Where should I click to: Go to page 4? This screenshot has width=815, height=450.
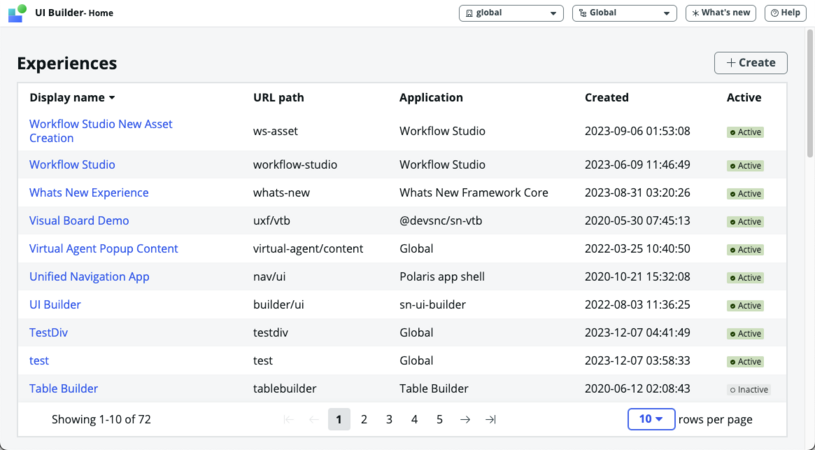coord(414,419)
